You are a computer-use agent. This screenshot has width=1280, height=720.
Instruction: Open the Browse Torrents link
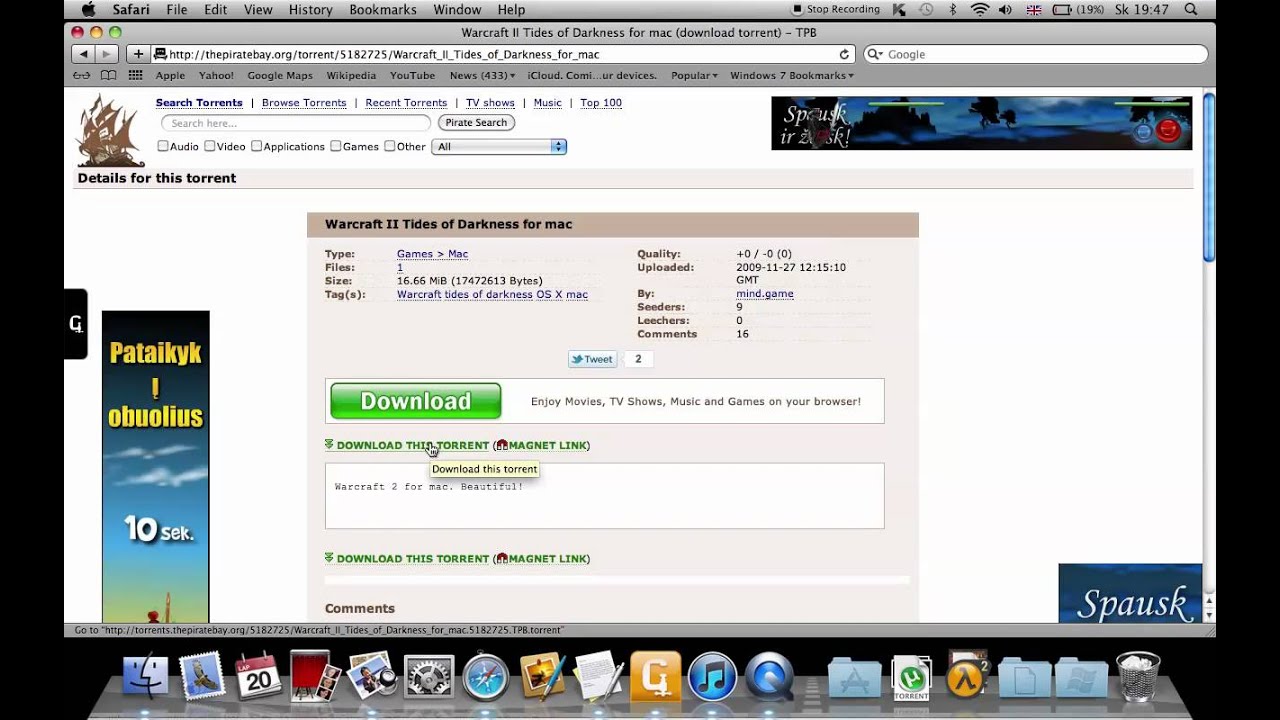point(304,103)
